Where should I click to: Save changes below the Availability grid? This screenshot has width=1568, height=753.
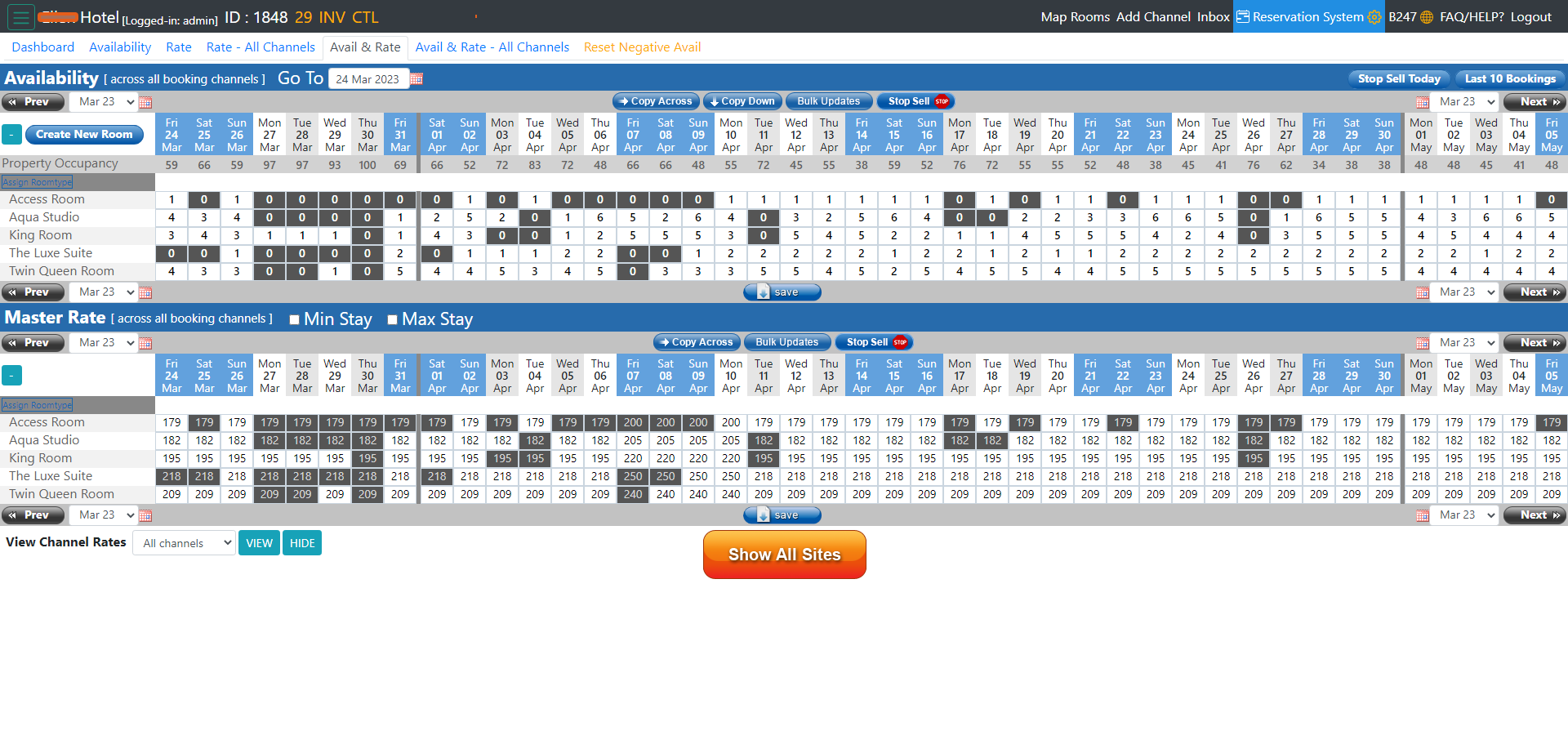point(782,292)
